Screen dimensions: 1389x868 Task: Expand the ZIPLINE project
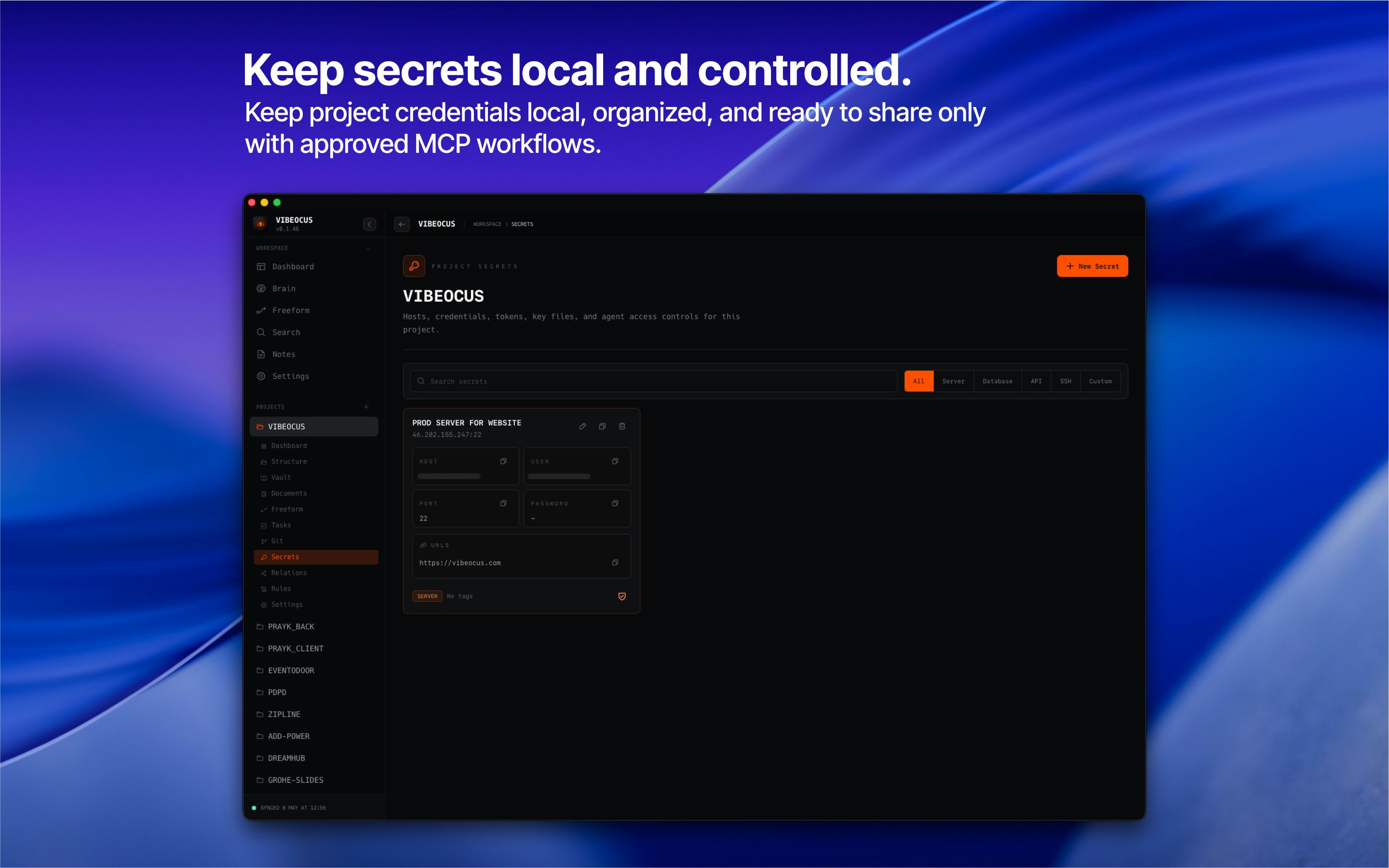[x=314, y=714]
